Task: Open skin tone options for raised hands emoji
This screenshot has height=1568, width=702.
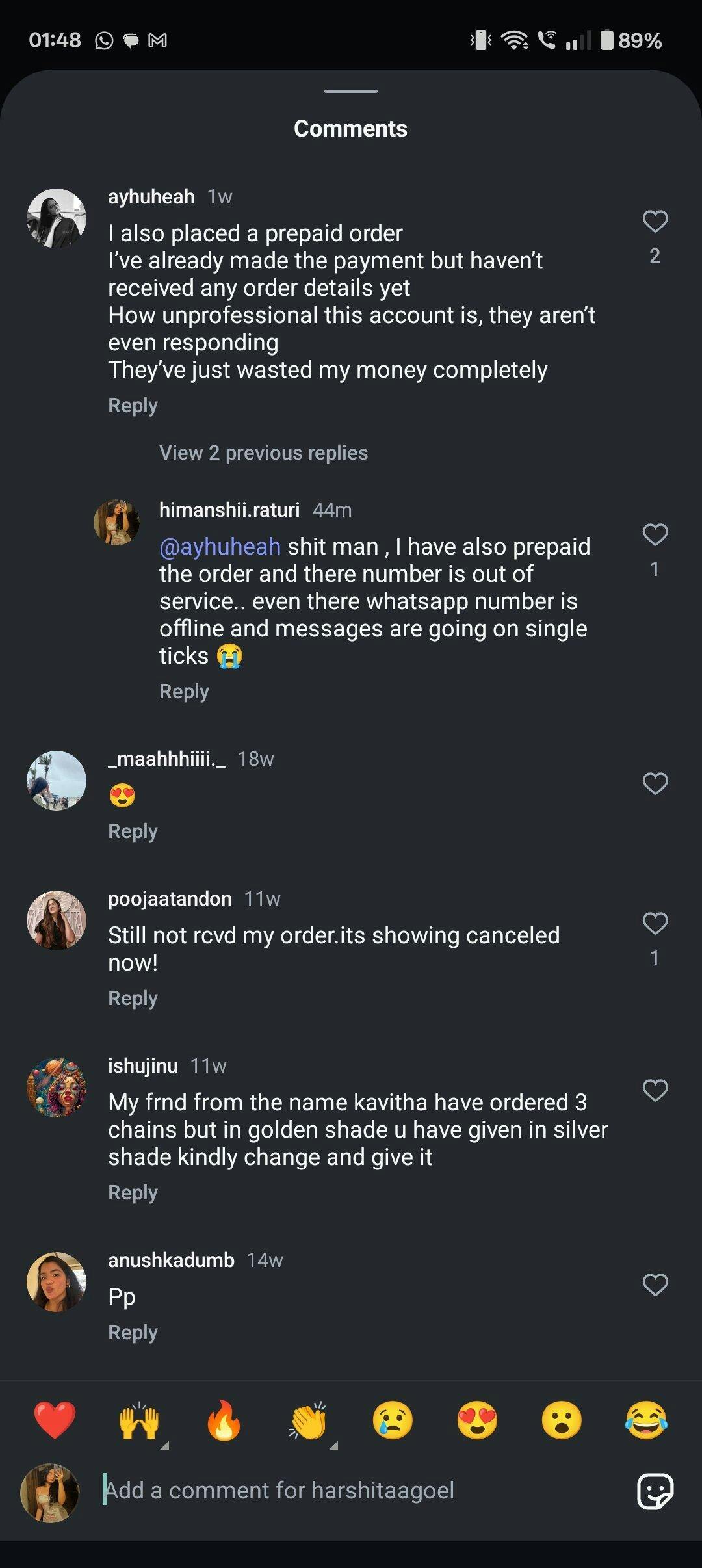Action: click(x=140, y=1421)
